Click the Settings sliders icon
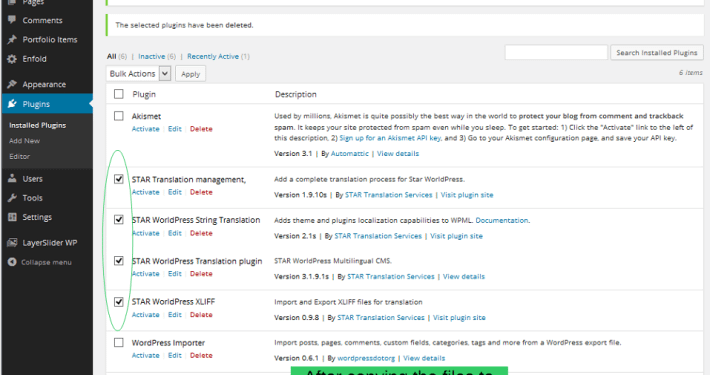The height and width of the screenshot is (375, 710). (x=12, y=217)
